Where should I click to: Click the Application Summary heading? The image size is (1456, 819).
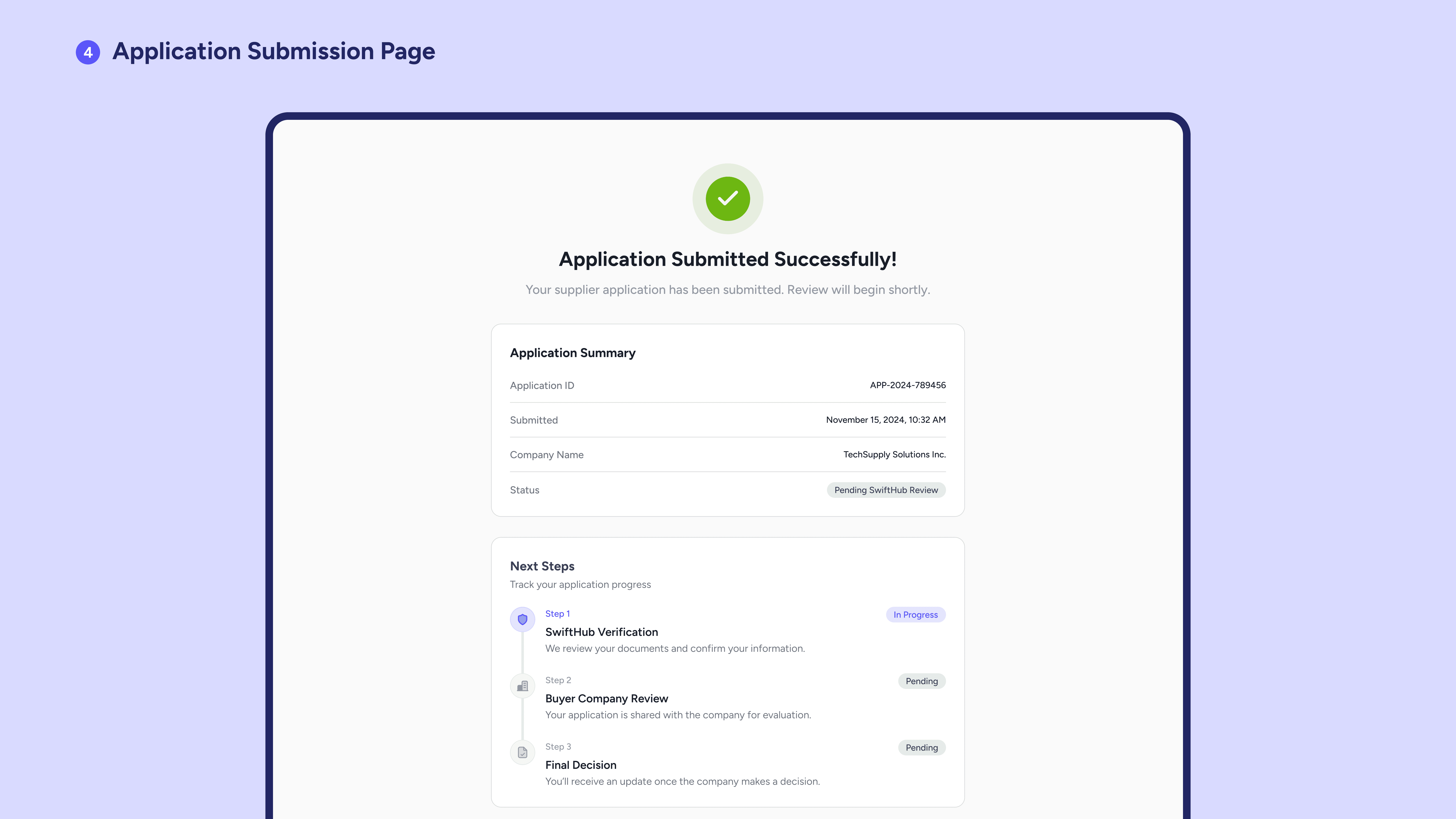[x=573, y=353]
